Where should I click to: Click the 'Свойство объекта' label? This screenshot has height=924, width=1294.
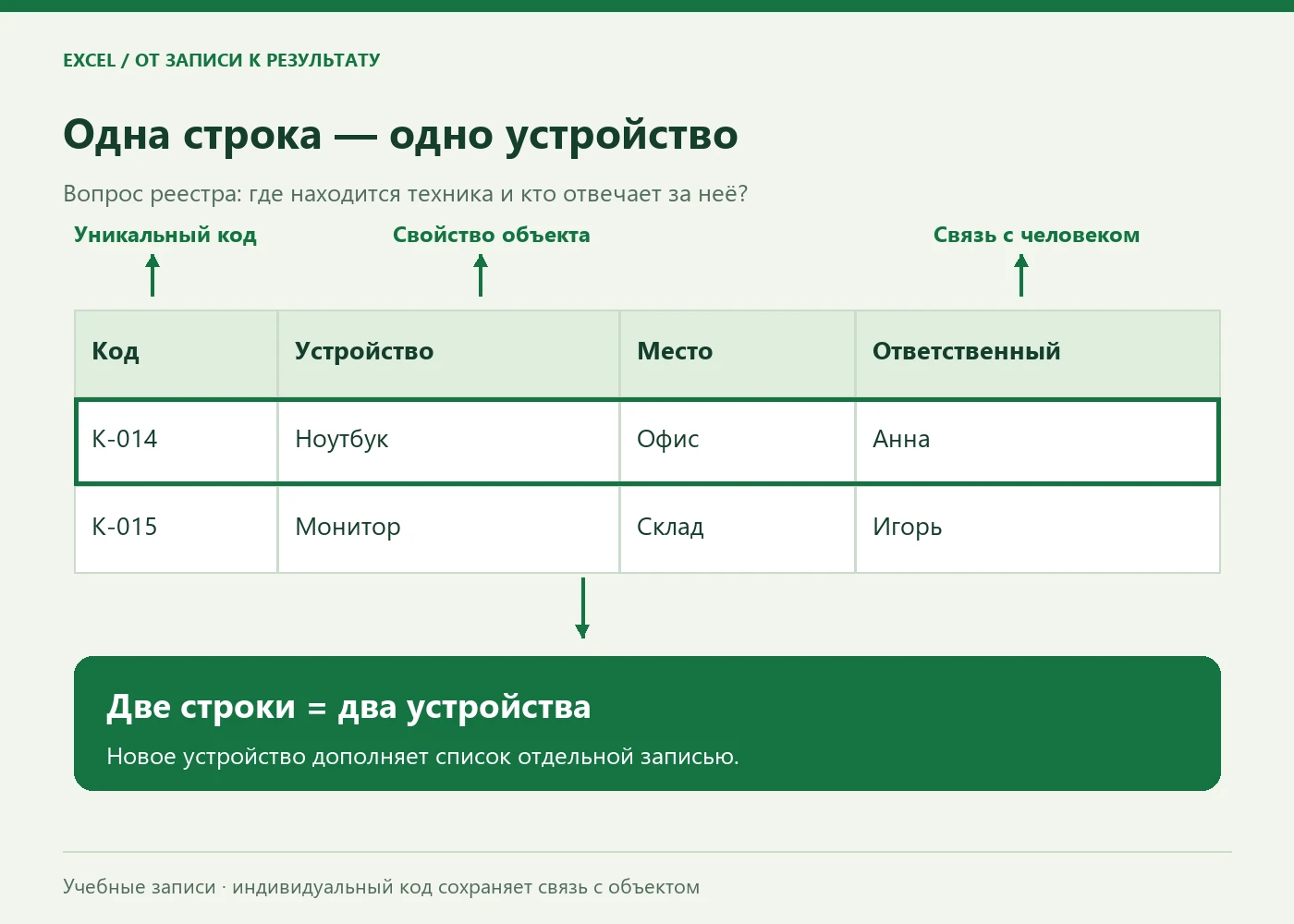point(492,236)
